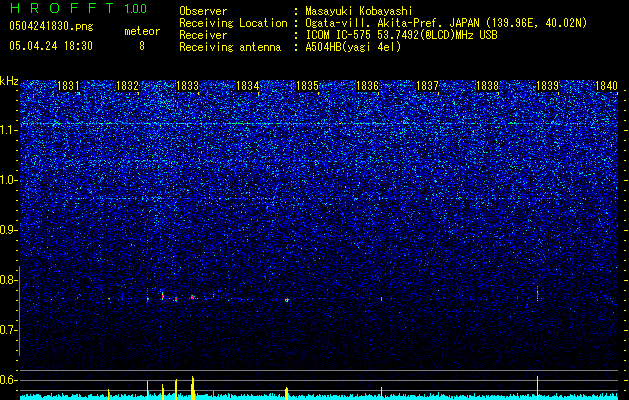Viewport: 629px width, 400px height.
Task: Click the 1835 time marker
Action: (x=307, y=86)
